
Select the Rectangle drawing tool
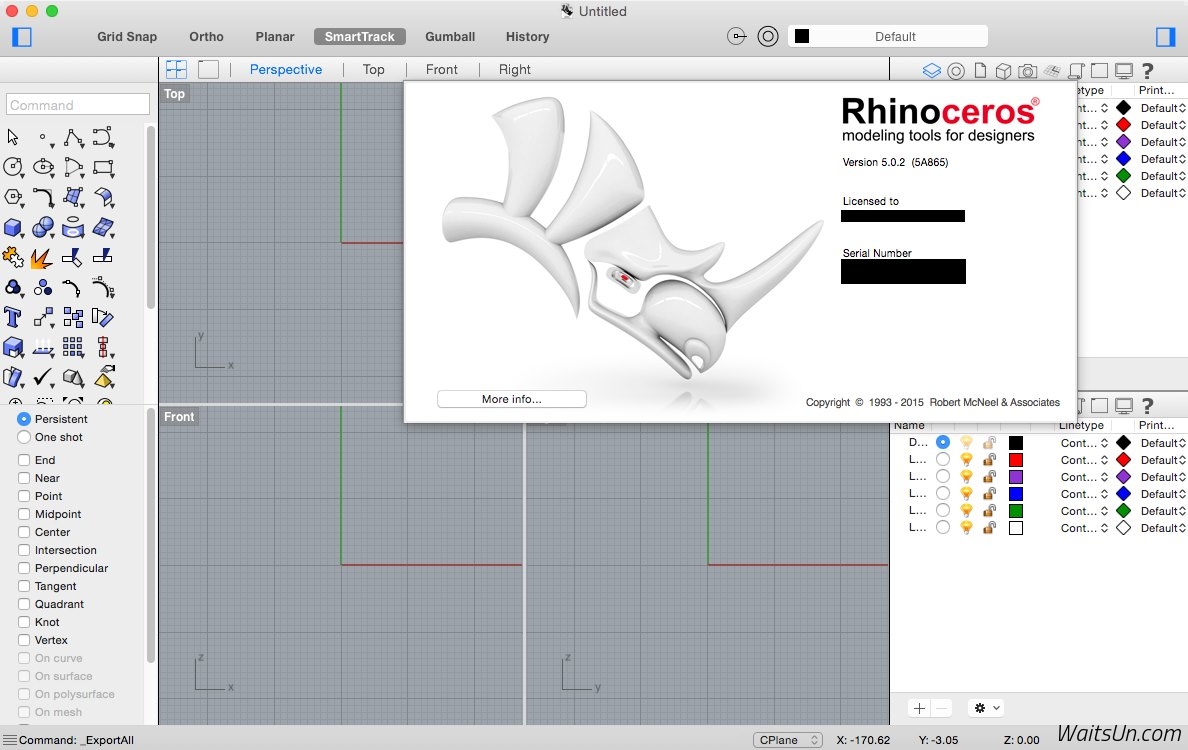tap(103, 168)
